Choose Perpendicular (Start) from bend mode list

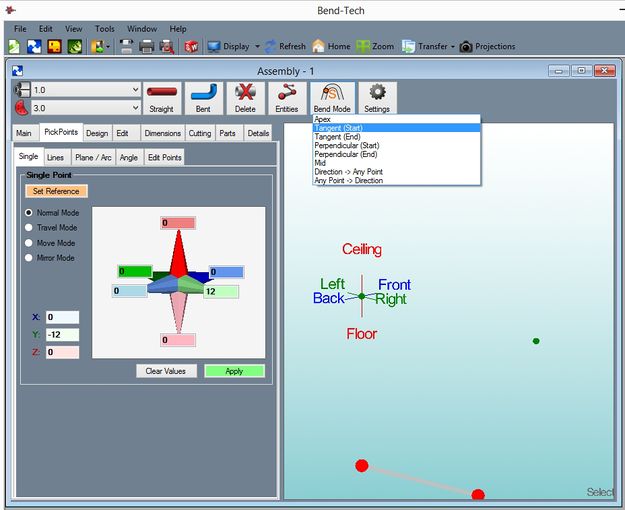pyautogui.click(x=345, y=146)
